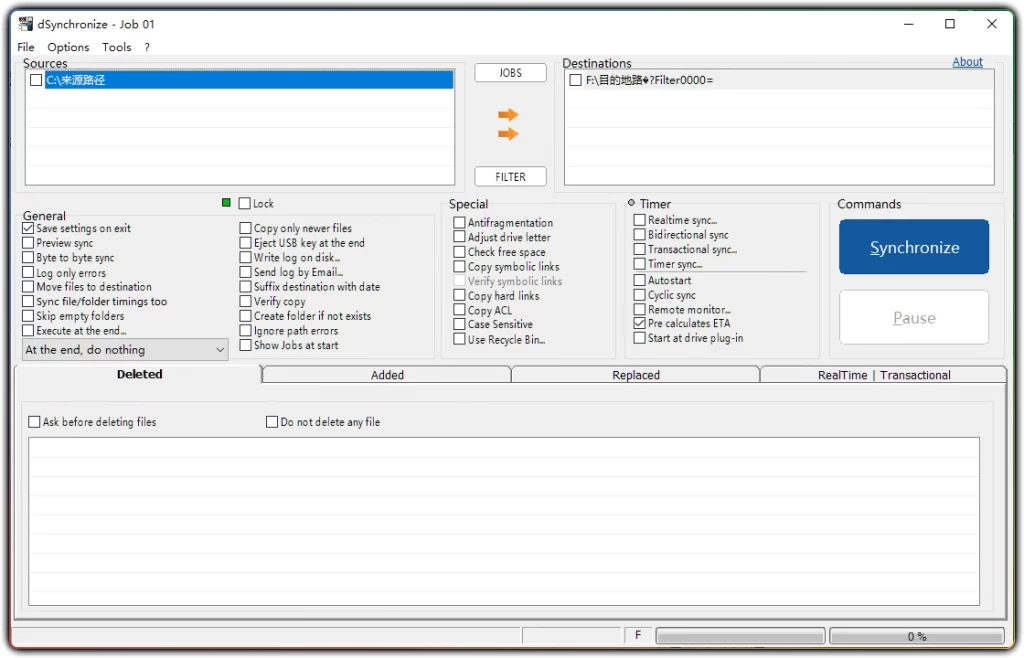Click the clock icon next to Timer label

click(x=630, y=202)
